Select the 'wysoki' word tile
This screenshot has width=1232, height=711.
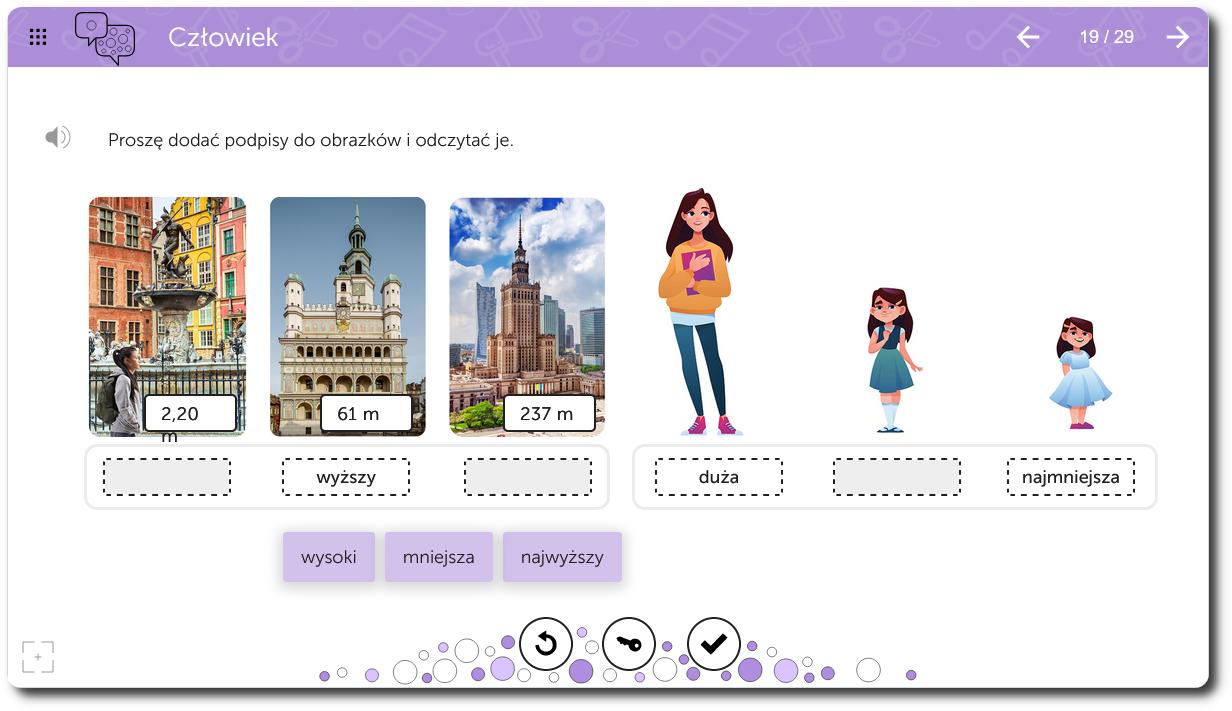pyautogui.click(x=329, y=557)
